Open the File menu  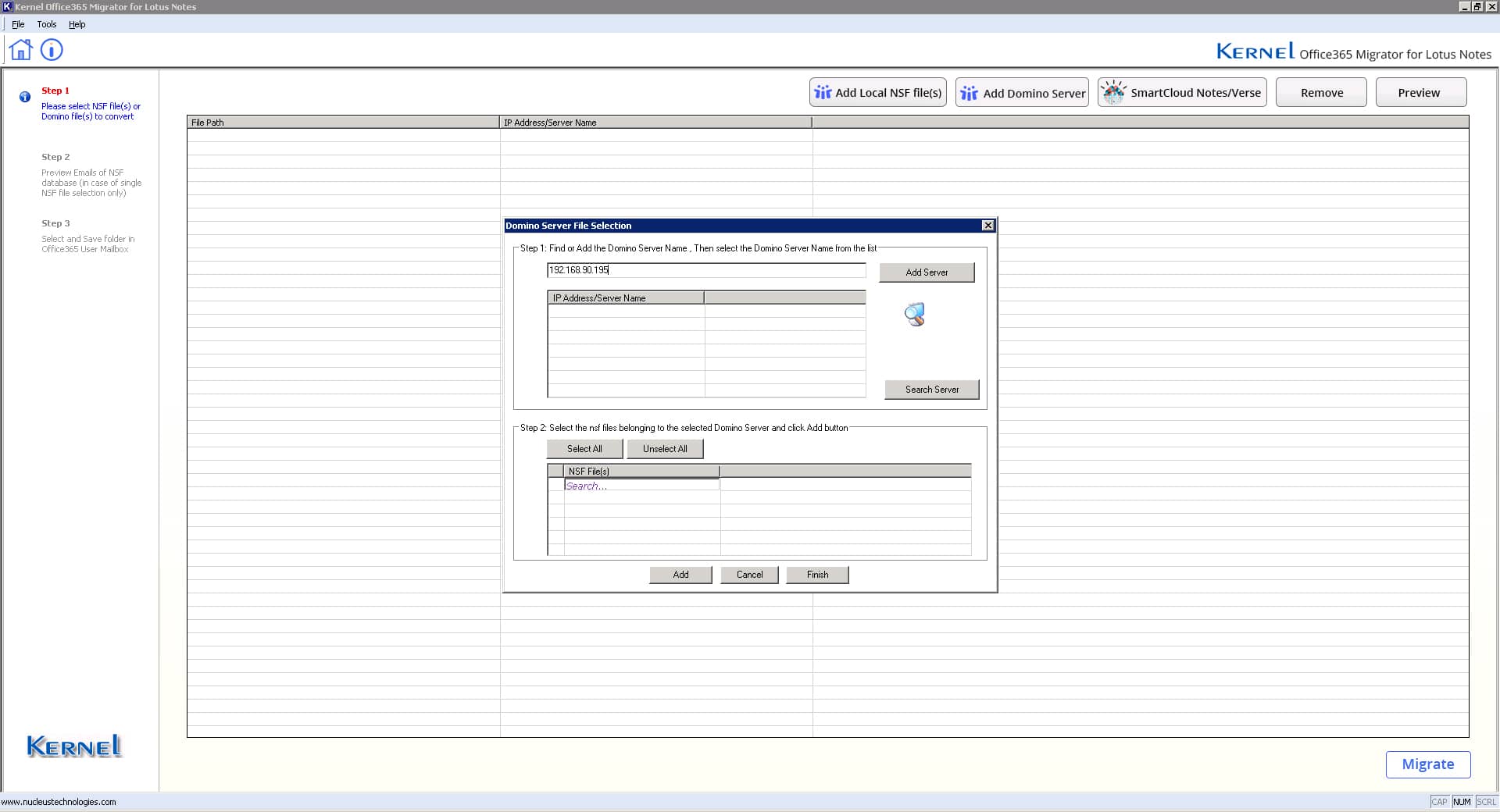pos(18,24)
